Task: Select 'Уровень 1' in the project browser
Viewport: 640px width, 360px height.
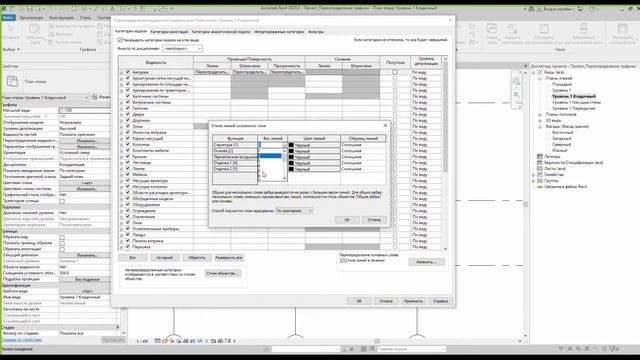Action: click(561, 90)
